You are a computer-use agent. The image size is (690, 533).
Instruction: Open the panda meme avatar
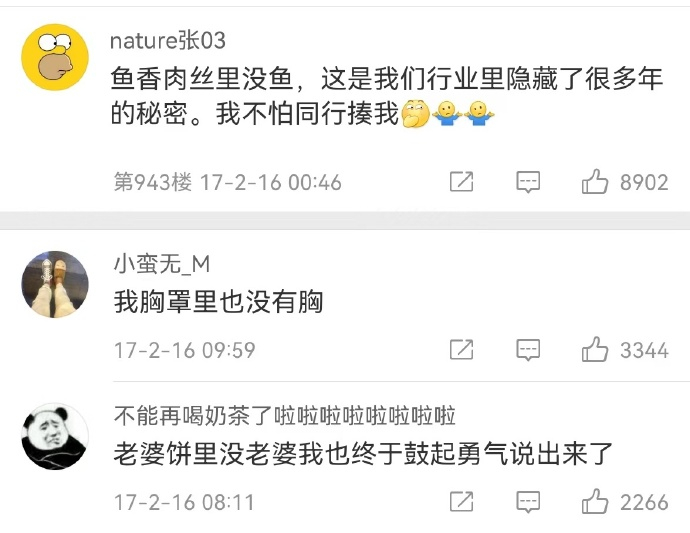coord(55,436)
